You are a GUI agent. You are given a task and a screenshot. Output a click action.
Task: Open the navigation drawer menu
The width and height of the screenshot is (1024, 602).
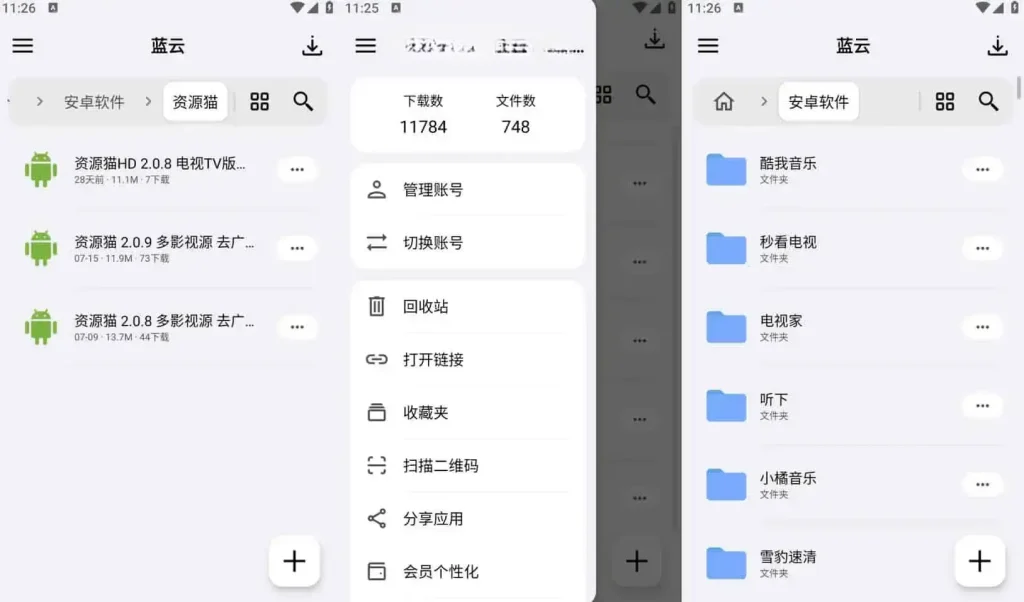22,45
